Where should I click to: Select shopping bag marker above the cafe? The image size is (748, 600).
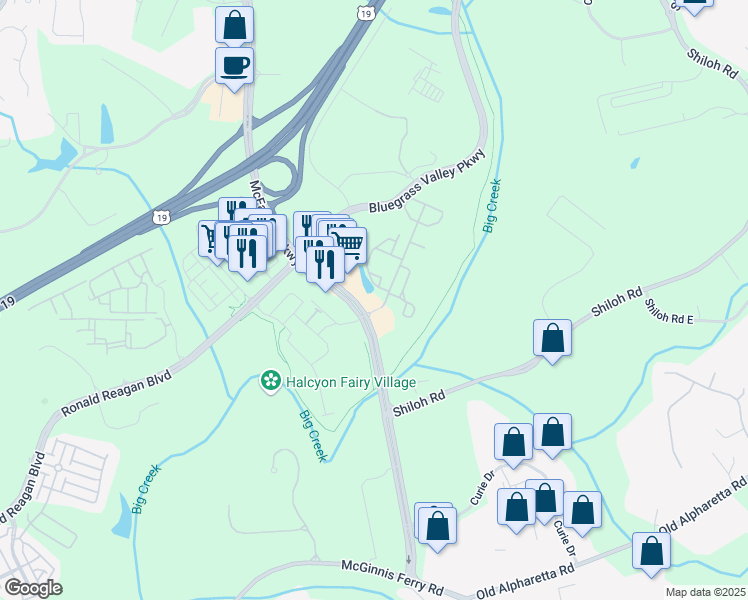click(x=234, y=26)
